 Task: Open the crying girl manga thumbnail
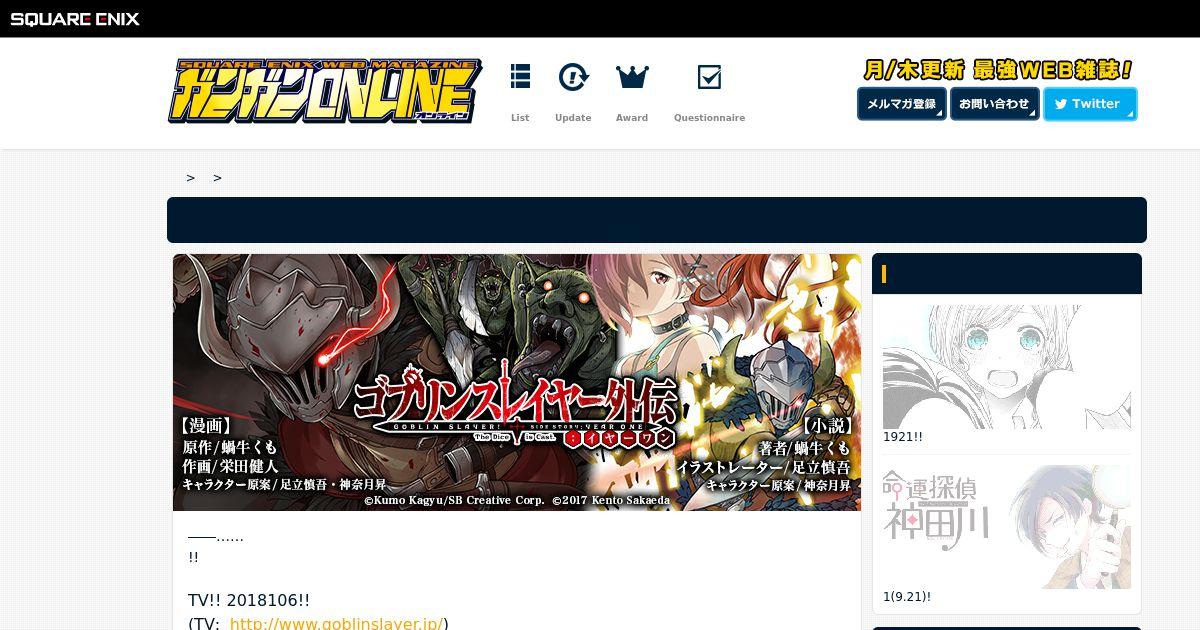1007,367
